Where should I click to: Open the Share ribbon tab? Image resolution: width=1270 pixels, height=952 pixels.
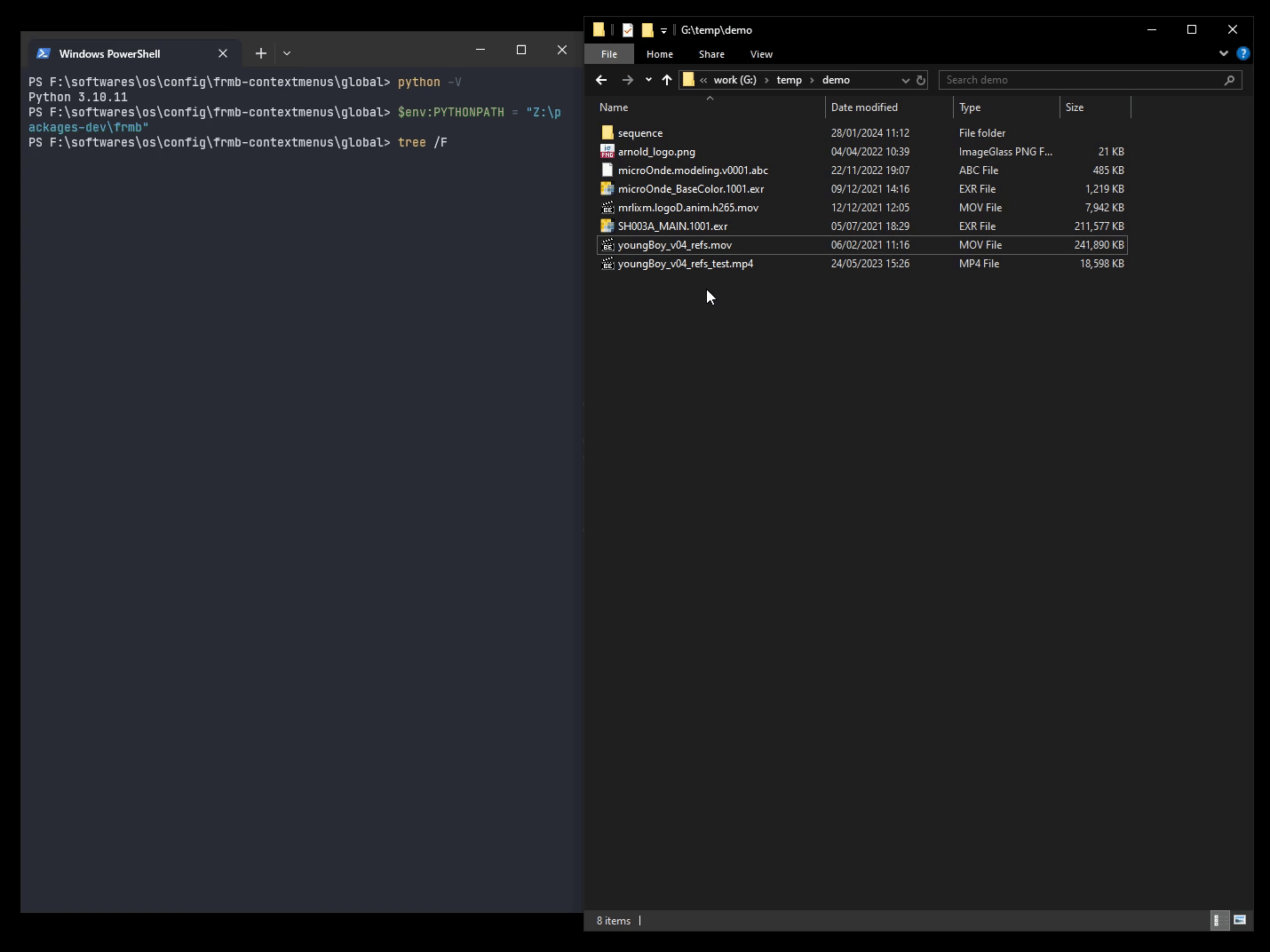(711, 54)
